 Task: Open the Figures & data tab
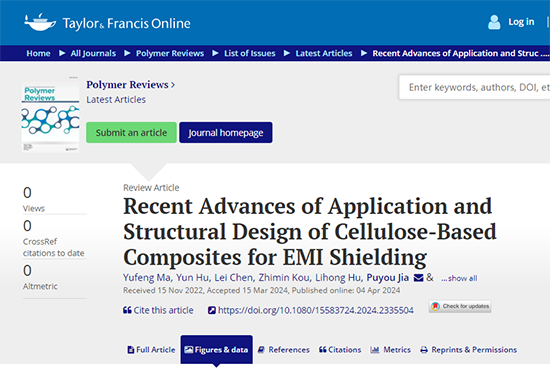[216, 349]
